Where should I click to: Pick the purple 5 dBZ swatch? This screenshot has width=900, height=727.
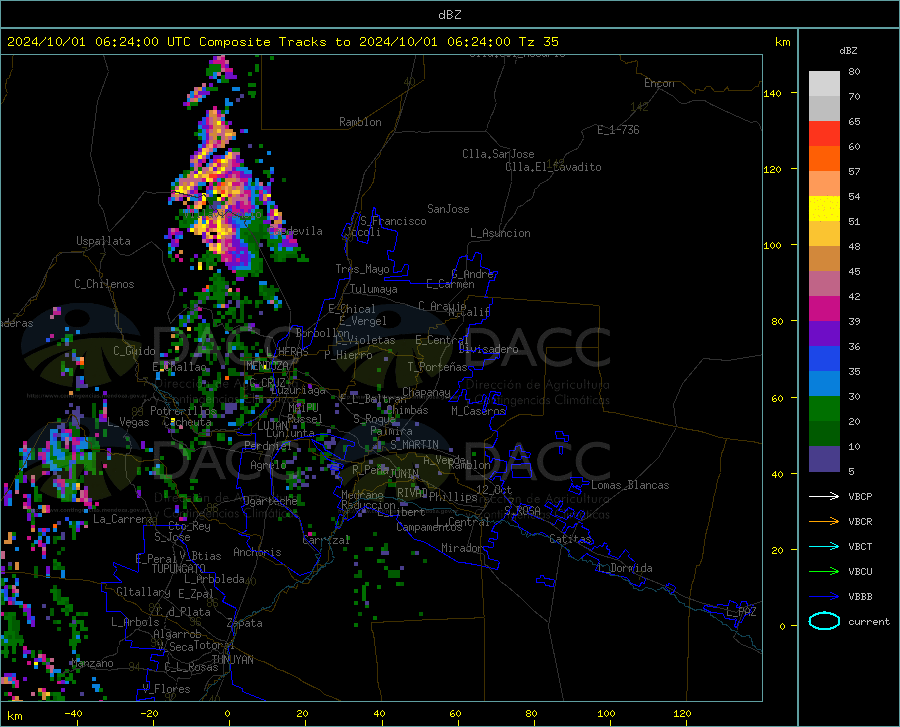click(824, 459)
